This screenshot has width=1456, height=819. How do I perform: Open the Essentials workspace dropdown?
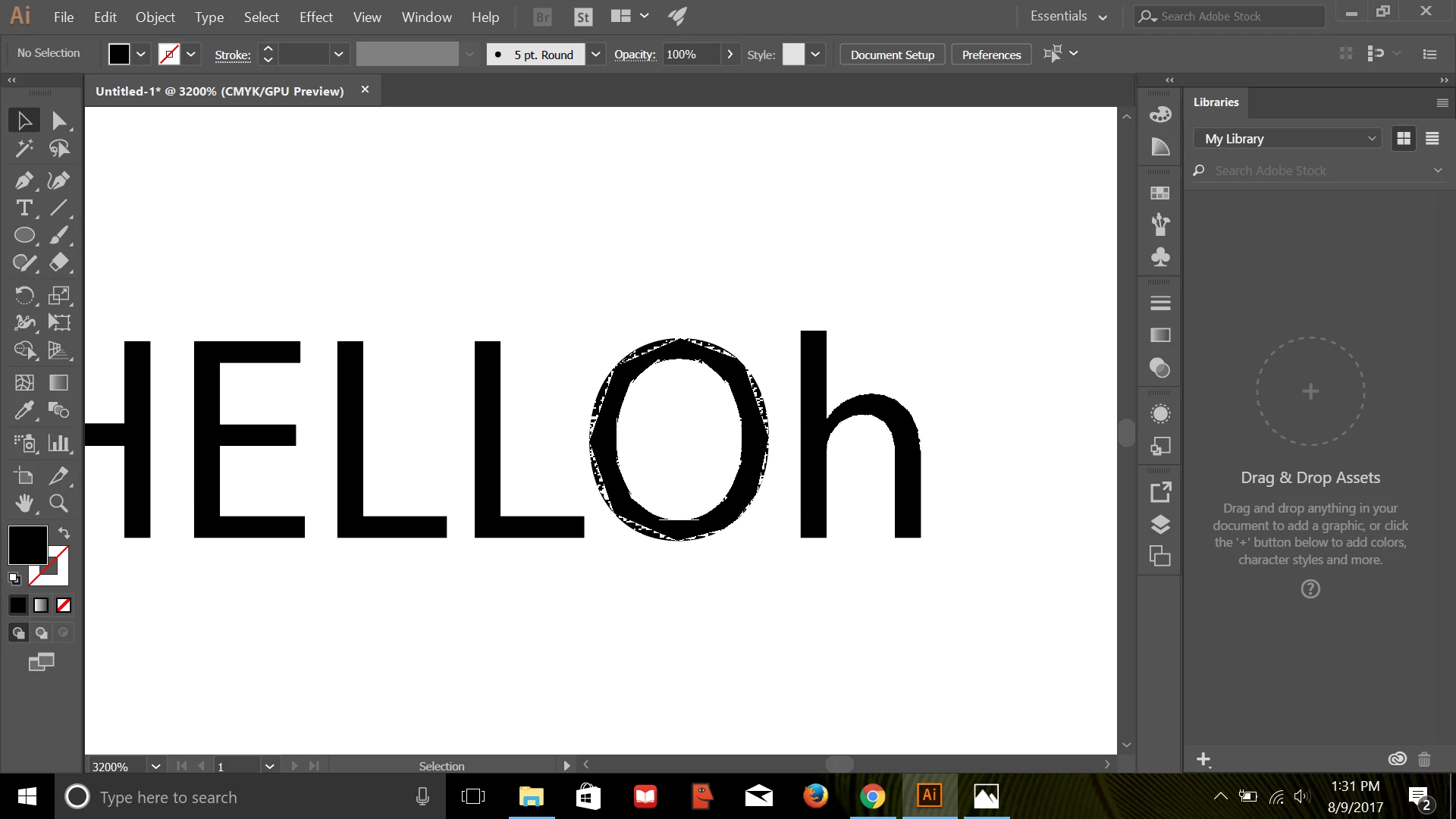point(1068,17)
